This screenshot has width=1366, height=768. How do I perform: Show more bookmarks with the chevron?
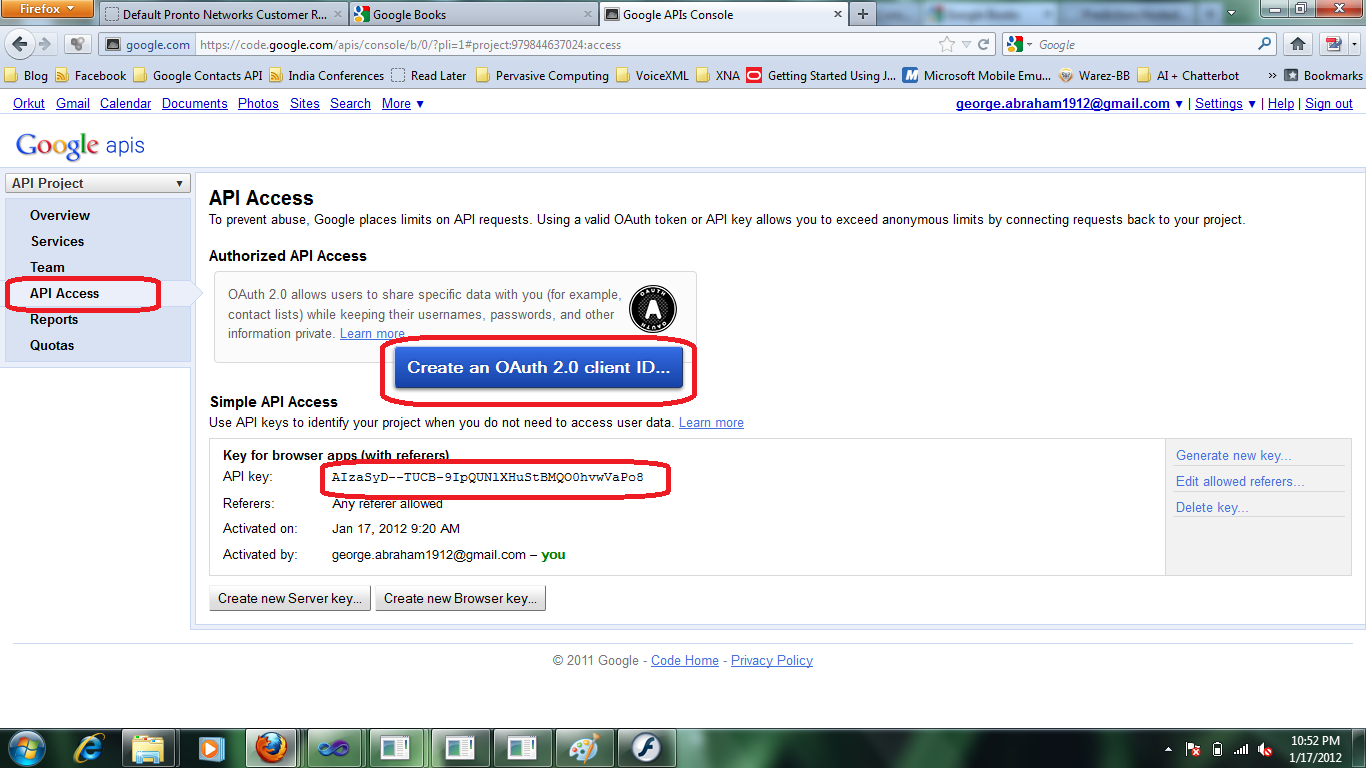coord(1272,75)
